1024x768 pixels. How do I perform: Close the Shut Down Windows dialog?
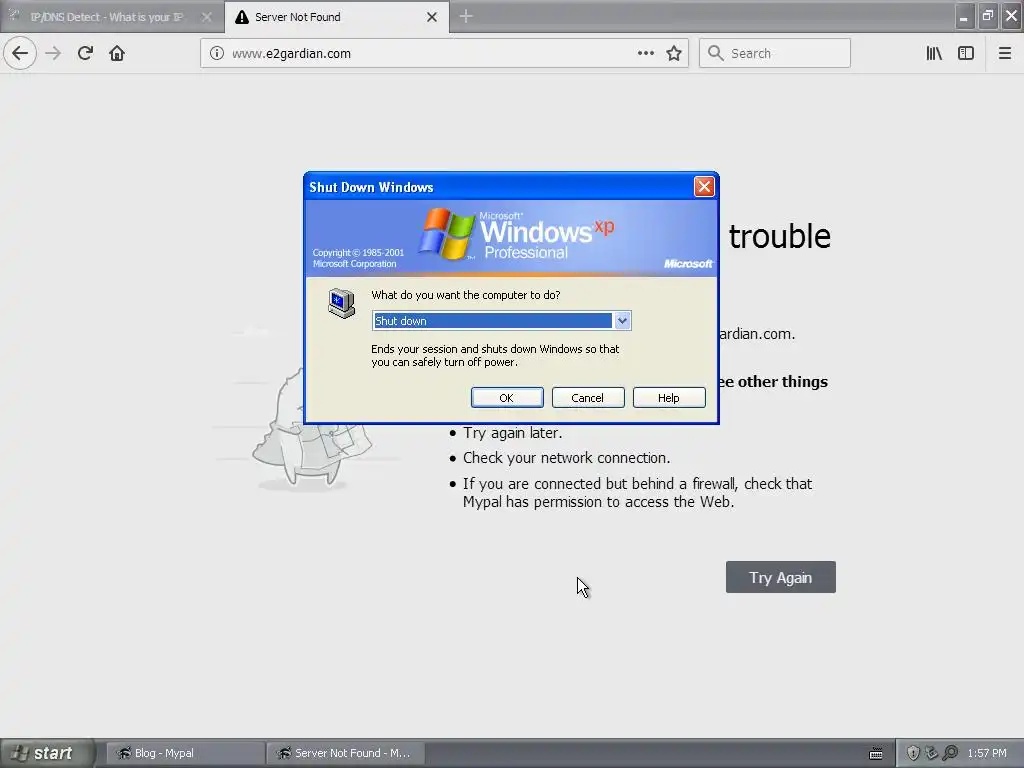click(704, 187)
